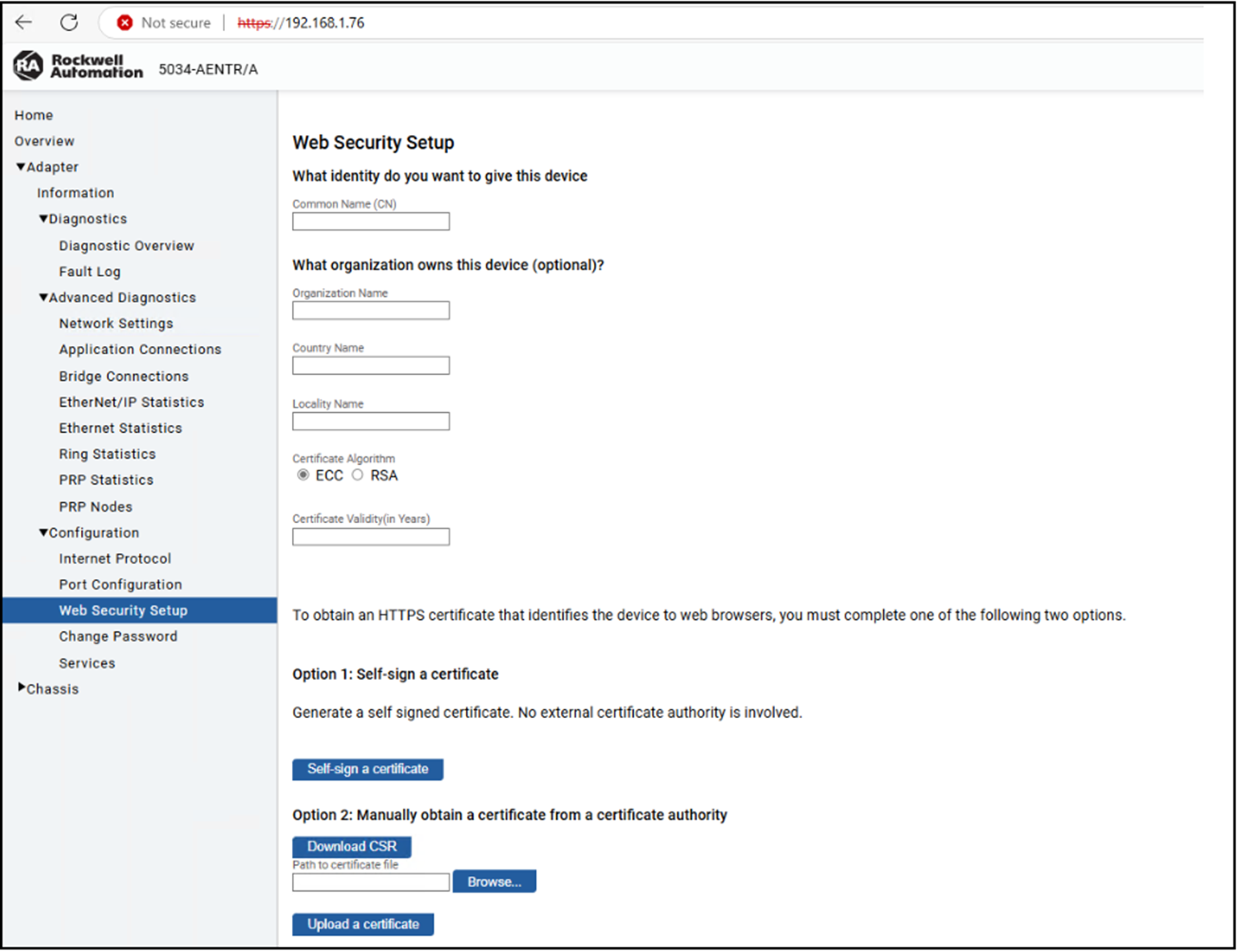Focus the Country Name field
The width and height of the screenshot is (1237, 952).
point(371,366)
